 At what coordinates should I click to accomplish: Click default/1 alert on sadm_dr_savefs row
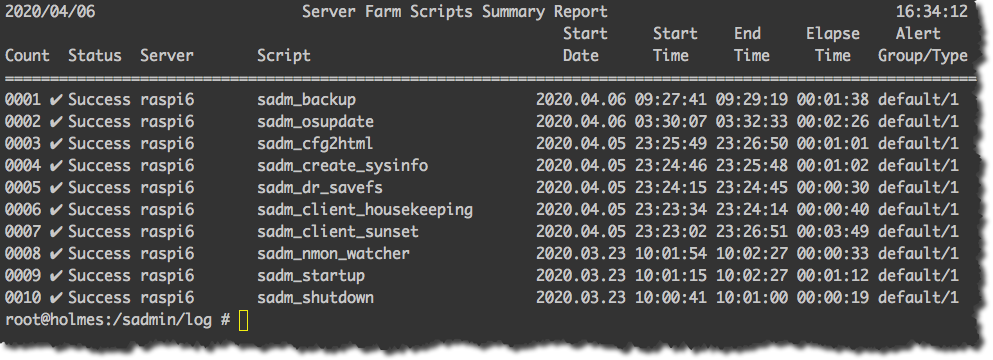click(918, 188)
